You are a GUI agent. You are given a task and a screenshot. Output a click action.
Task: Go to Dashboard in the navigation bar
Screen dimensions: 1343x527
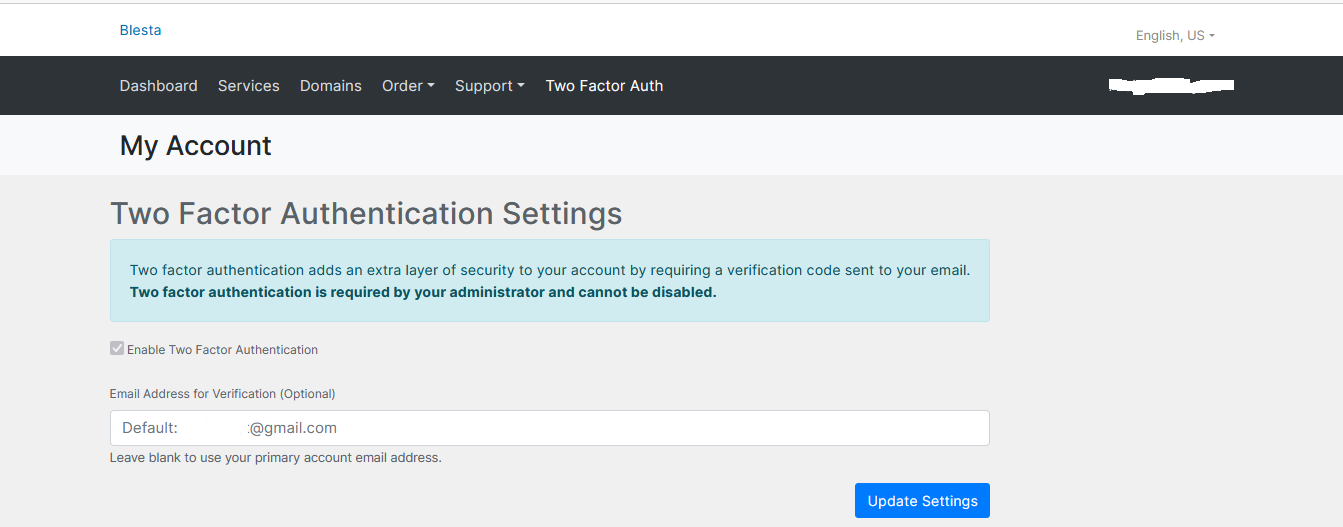tap(158, 86)
